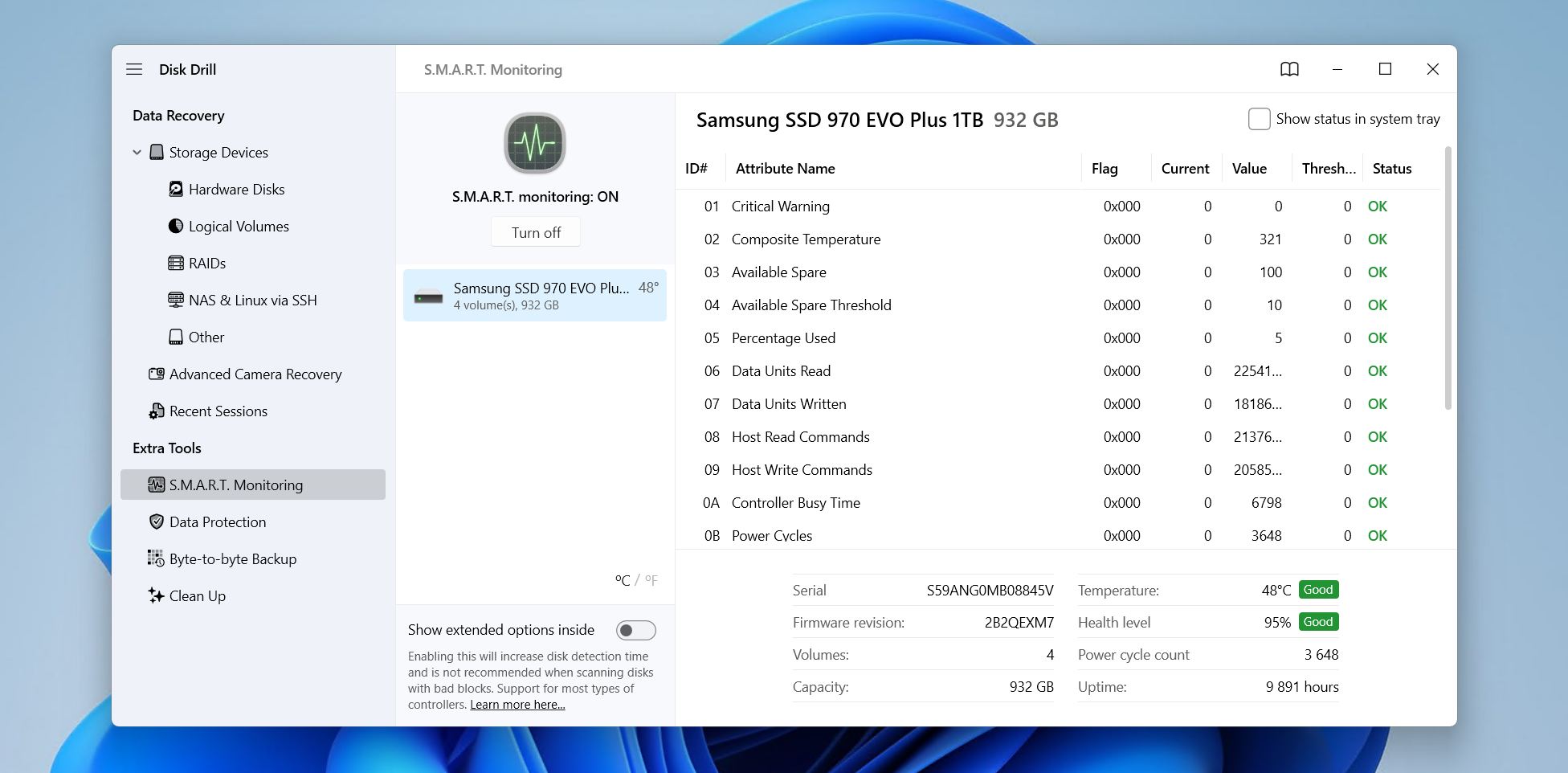Switch temperature unit to Fahrenheit
1568x773 pixels.
(x=651, y=580)
